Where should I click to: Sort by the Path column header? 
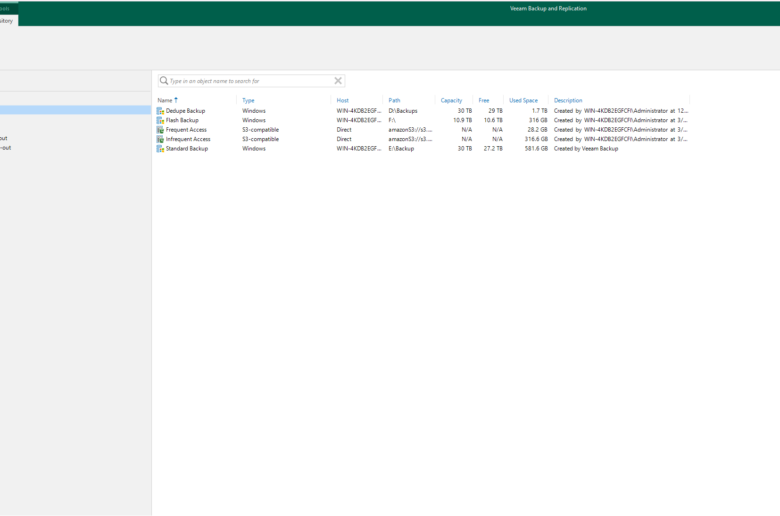click(x=394, y=101)
